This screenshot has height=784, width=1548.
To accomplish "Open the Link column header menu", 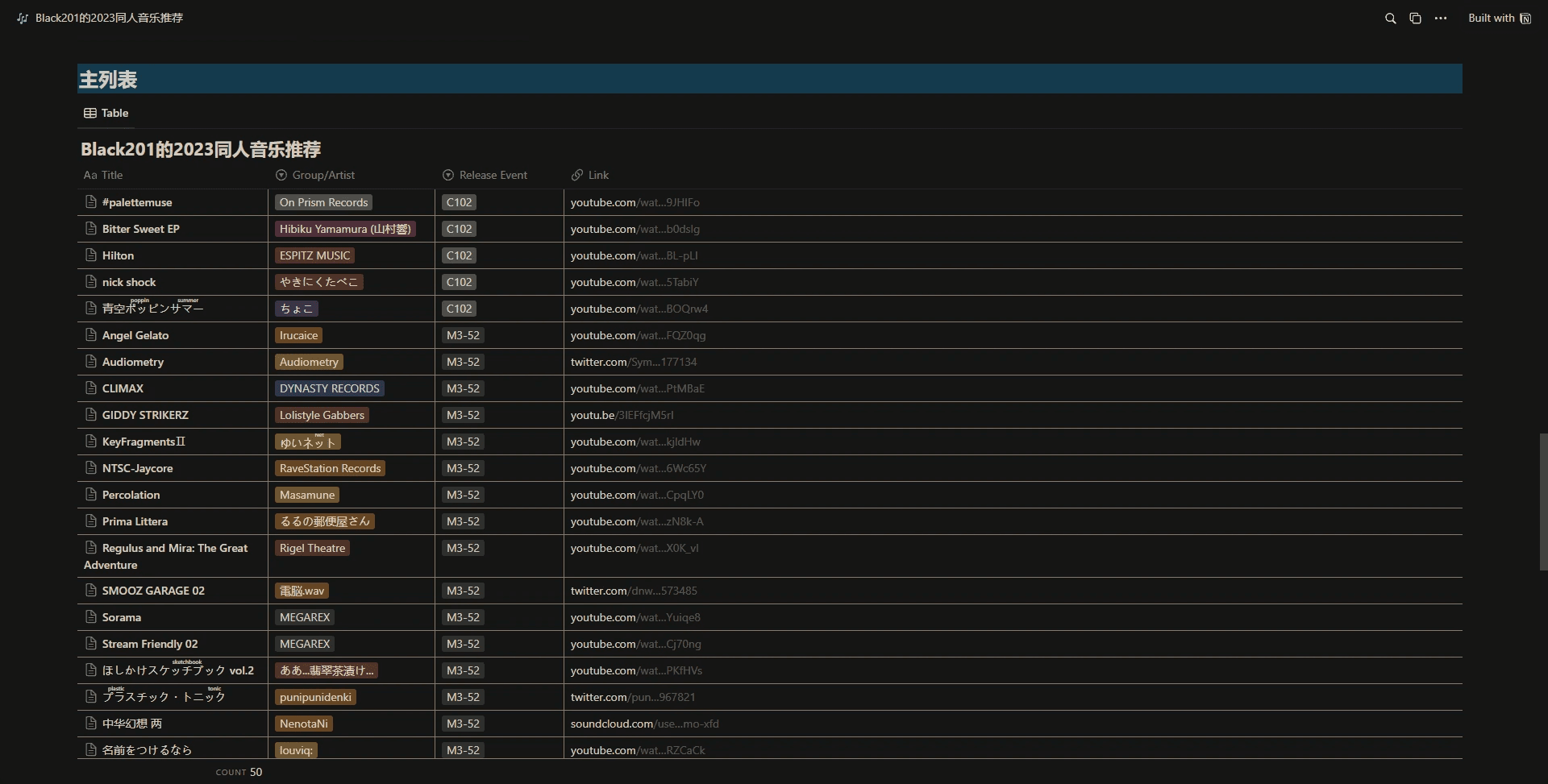I will pyautogui.click(x=597, y=175).
